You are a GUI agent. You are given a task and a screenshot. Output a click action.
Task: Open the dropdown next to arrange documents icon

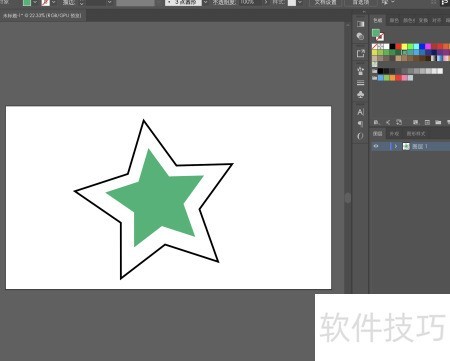[393, 3]
